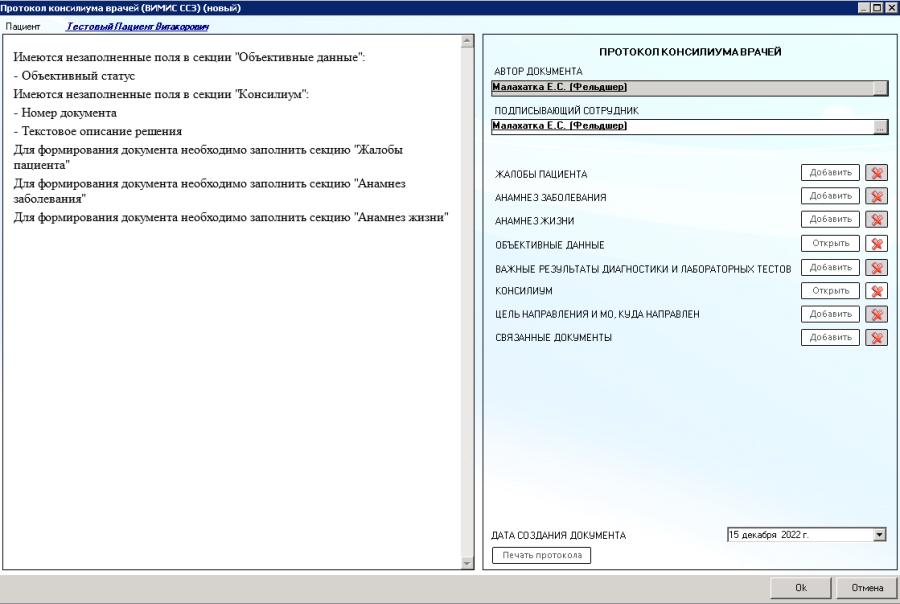
Task: Click the ЖАЛОБЫ ПАЦИЕНТА section label
Action: pyautogui.click(x=541, y=174)
